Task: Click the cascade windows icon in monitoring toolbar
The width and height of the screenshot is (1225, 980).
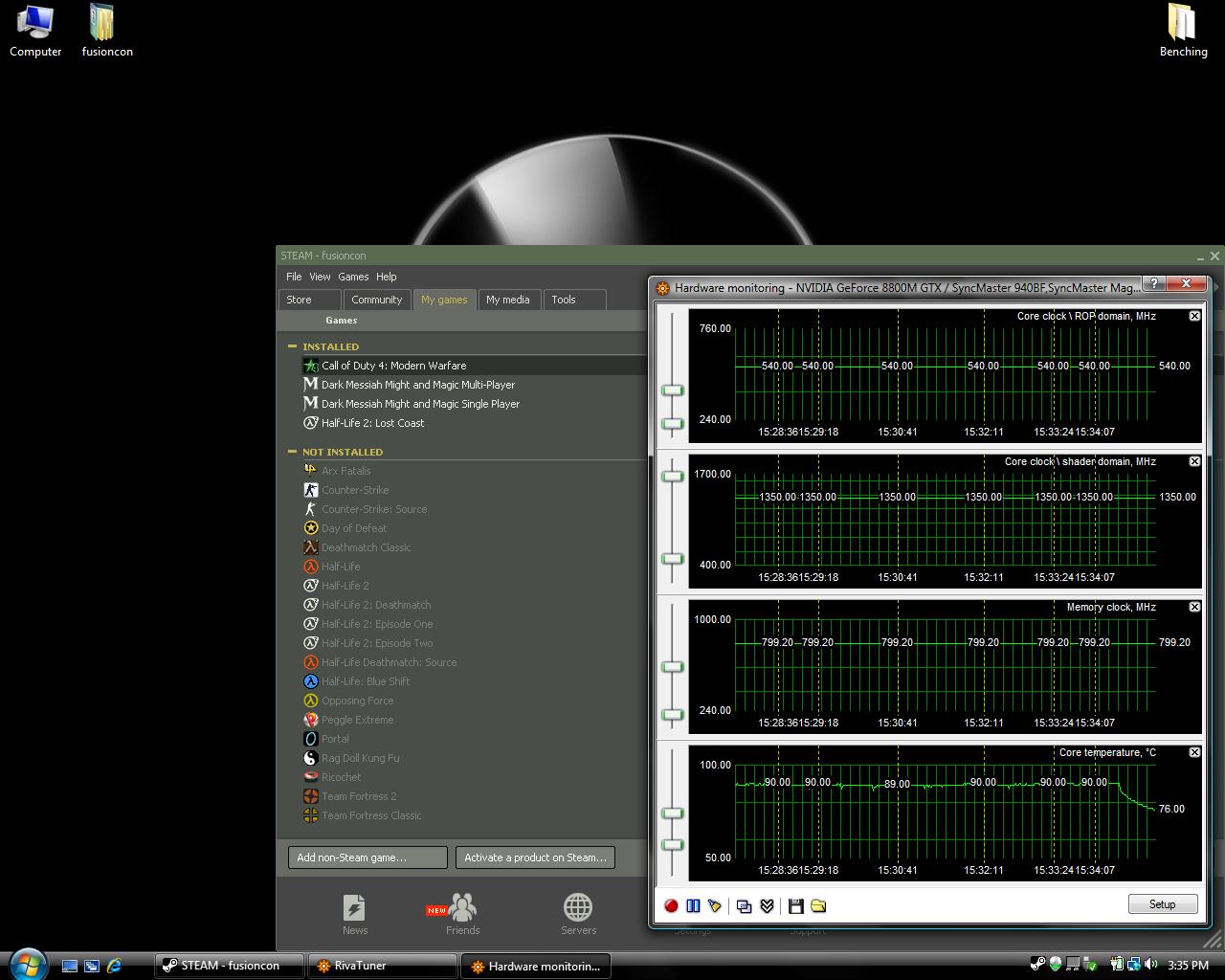Action: (745, 905)
